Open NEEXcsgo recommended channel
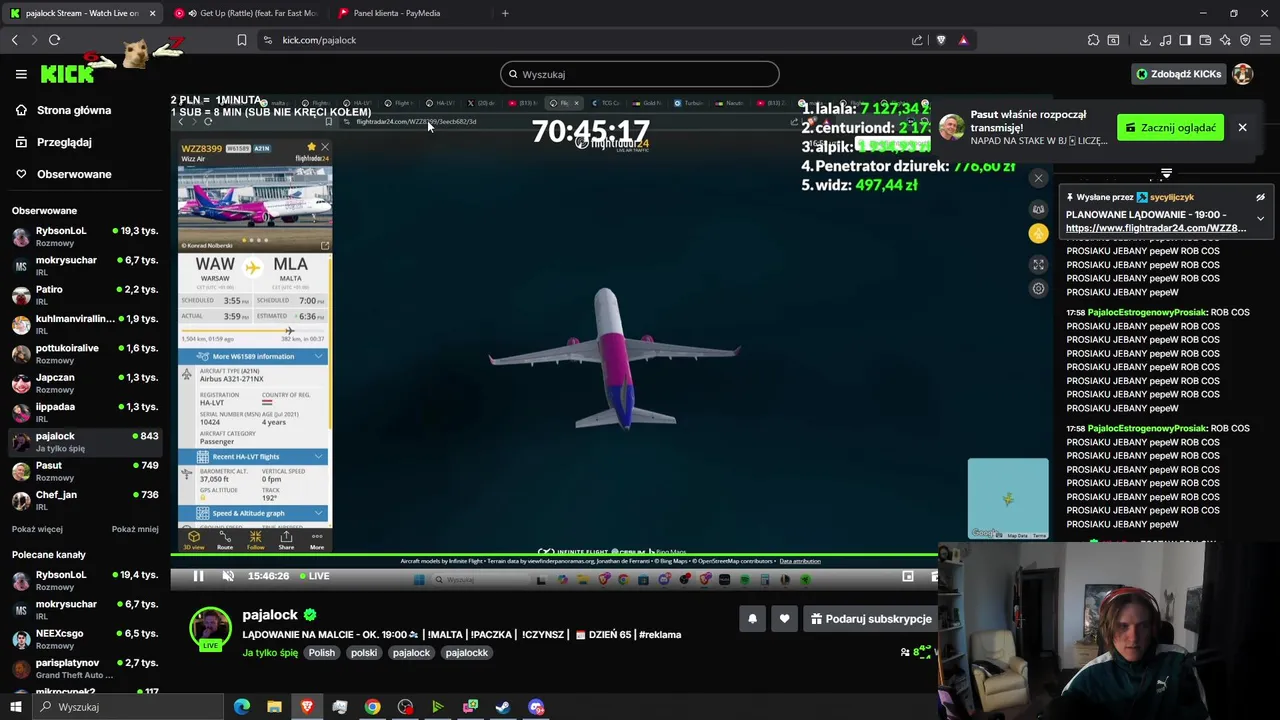This screenshot has height=720, width=1280. tap(85, 639)
